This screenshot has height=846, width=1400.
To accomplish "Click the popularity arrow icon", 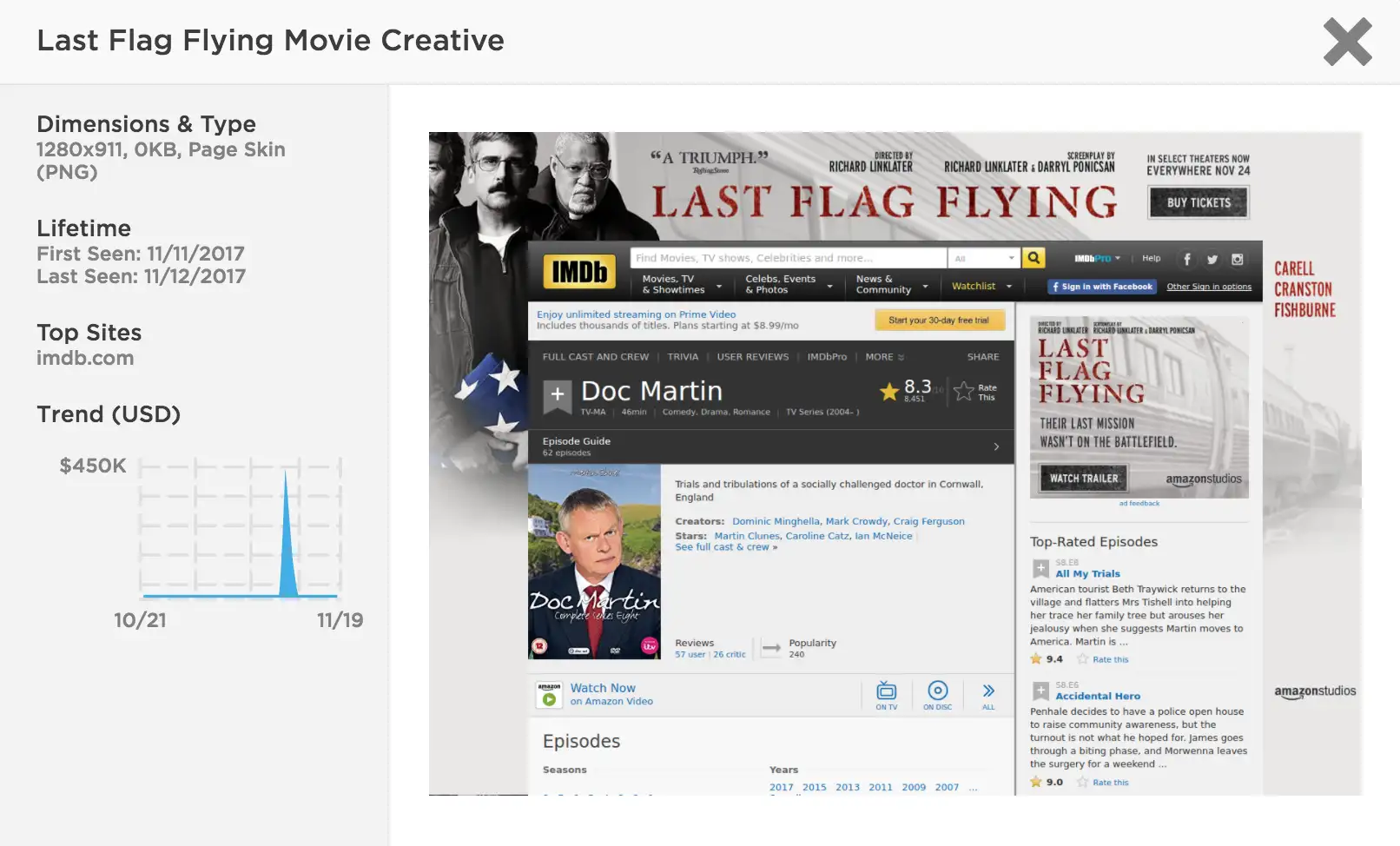I will (771, 648).
